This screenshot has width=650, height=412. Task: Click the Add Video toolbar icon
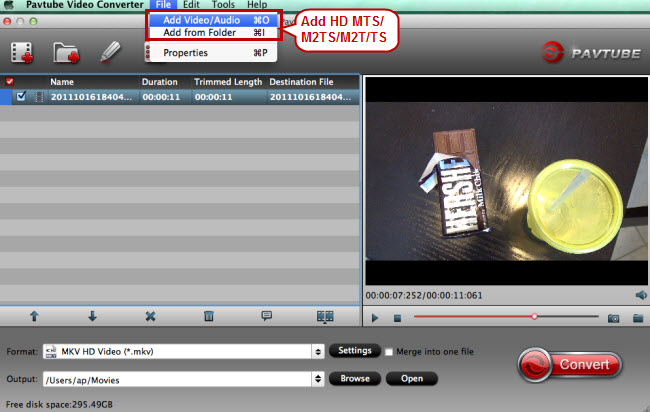click(x=22, y=53)
